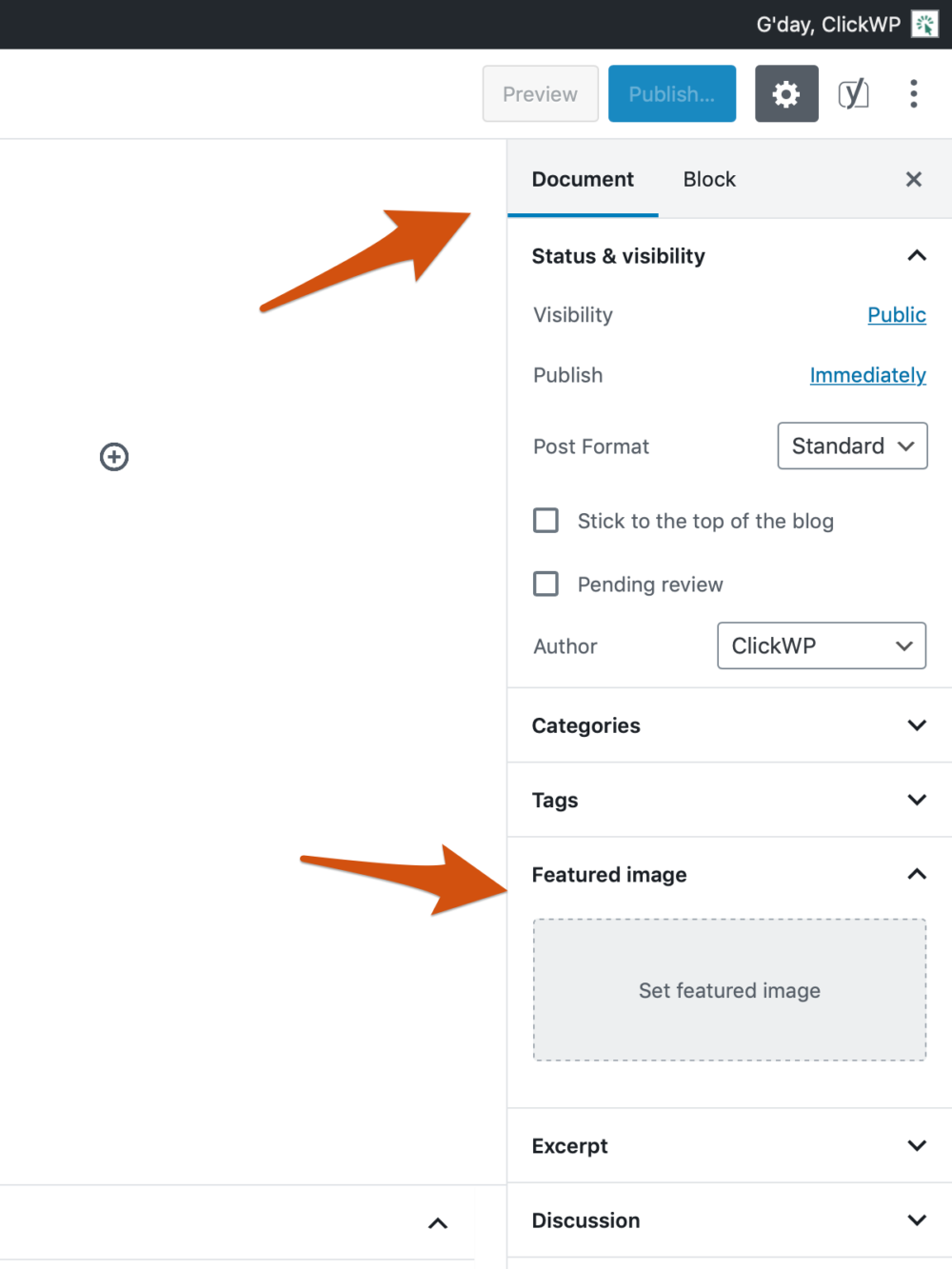952x1269 pixels.
Task: Click the Public visibility link
Action: click(897, 315)
